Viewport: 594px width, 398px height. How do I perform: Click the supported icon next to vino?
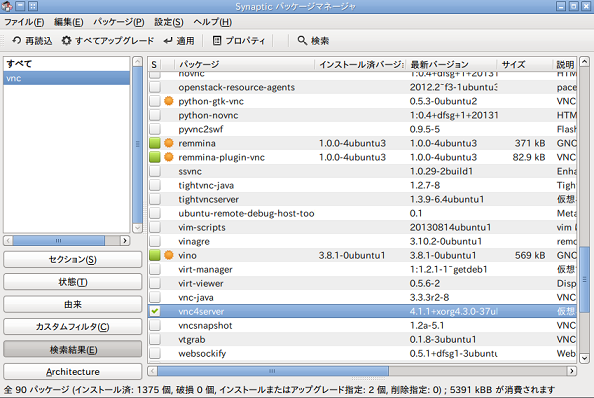[169, 255]
